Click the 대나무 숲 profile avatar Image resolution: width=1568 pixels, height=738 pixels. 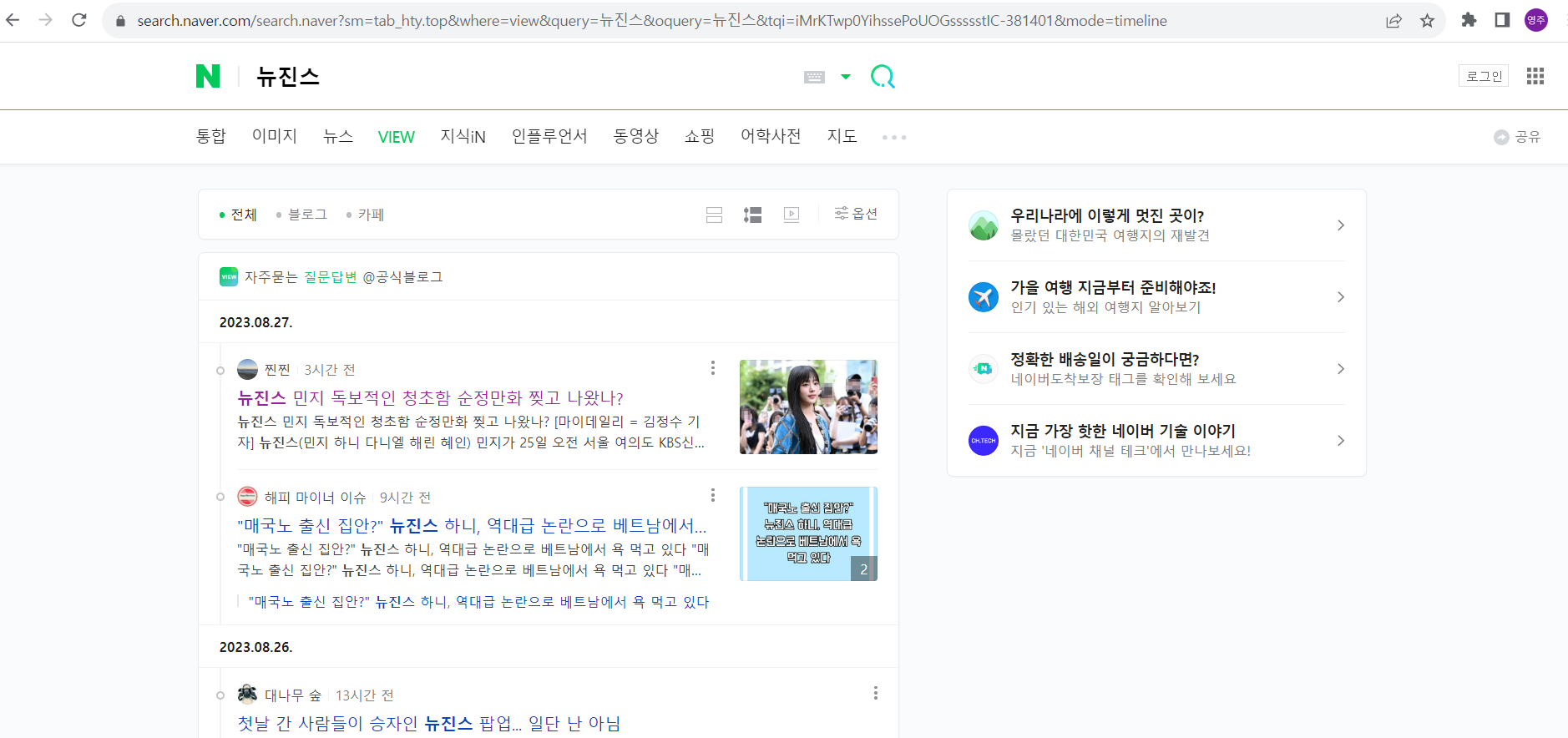247,695
